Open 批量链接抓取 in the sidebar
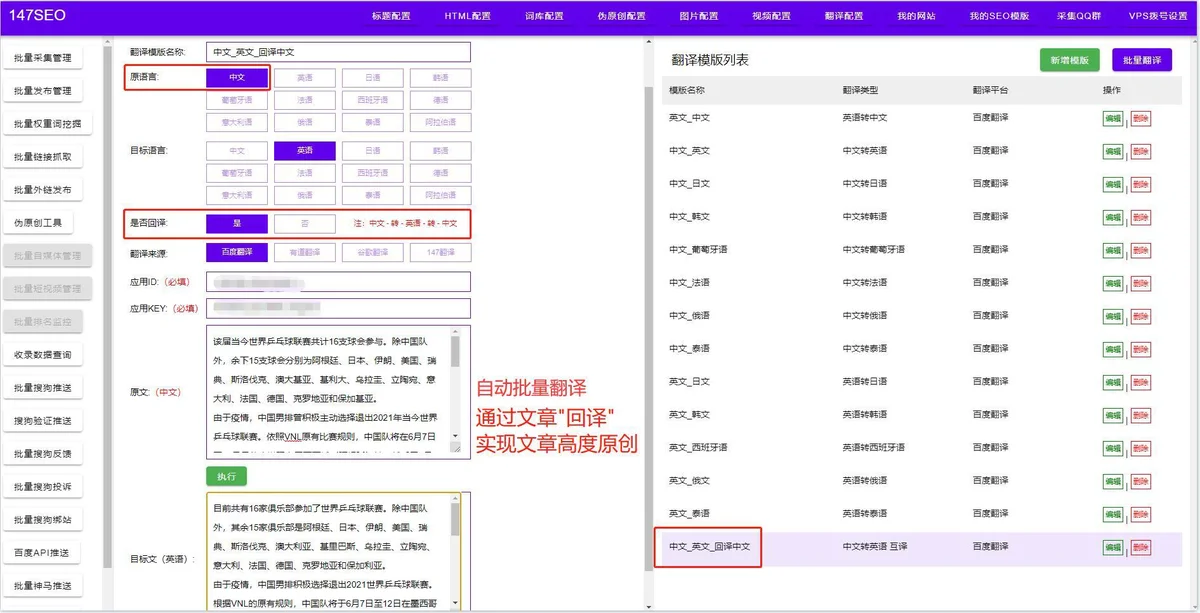This screenshot has height=613, width=1200. (43, 157)
